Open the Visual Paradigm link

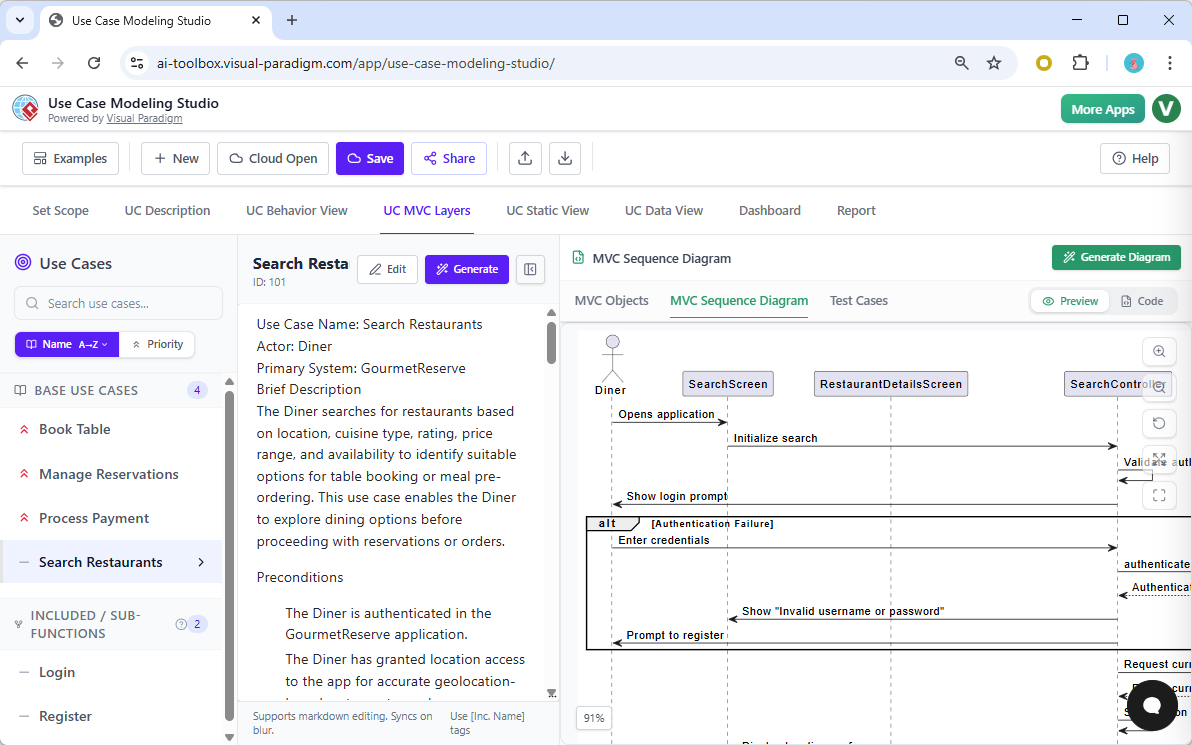[144, 117]
